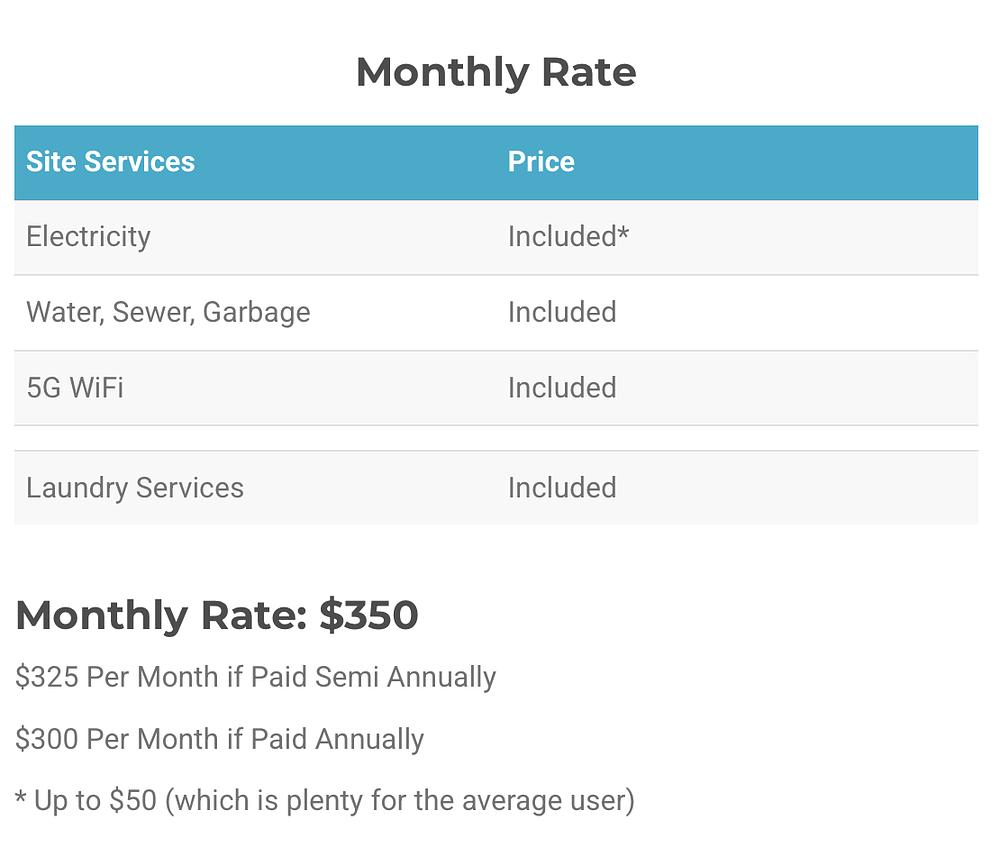Click the $300 paid annually rate text

click(x=220, y=739)
